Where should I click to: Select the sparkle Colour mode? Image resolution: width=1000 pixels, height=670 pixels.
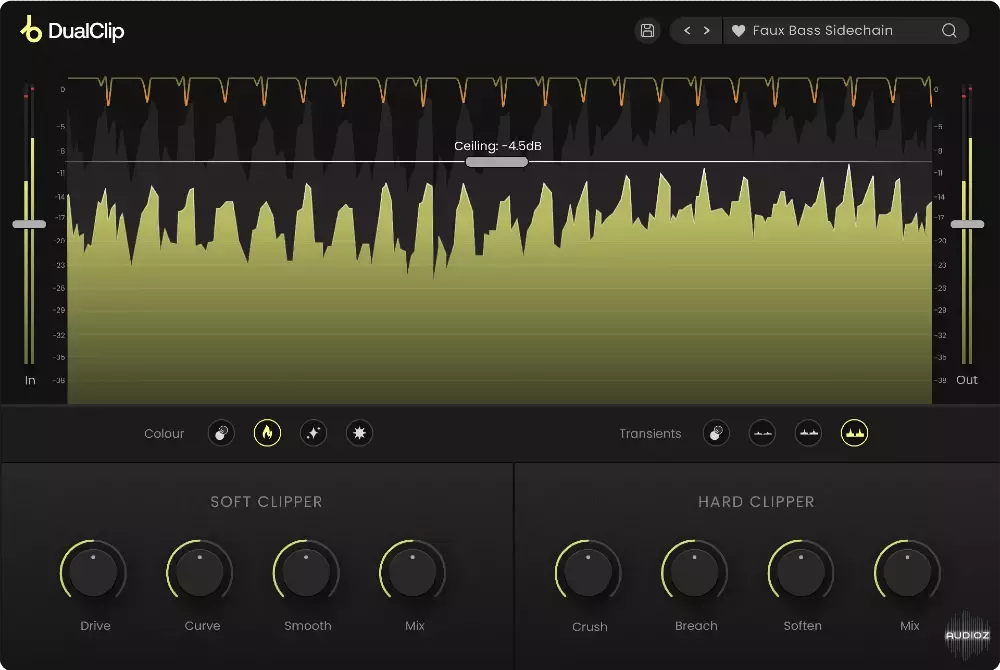click(x=313, y=433)
